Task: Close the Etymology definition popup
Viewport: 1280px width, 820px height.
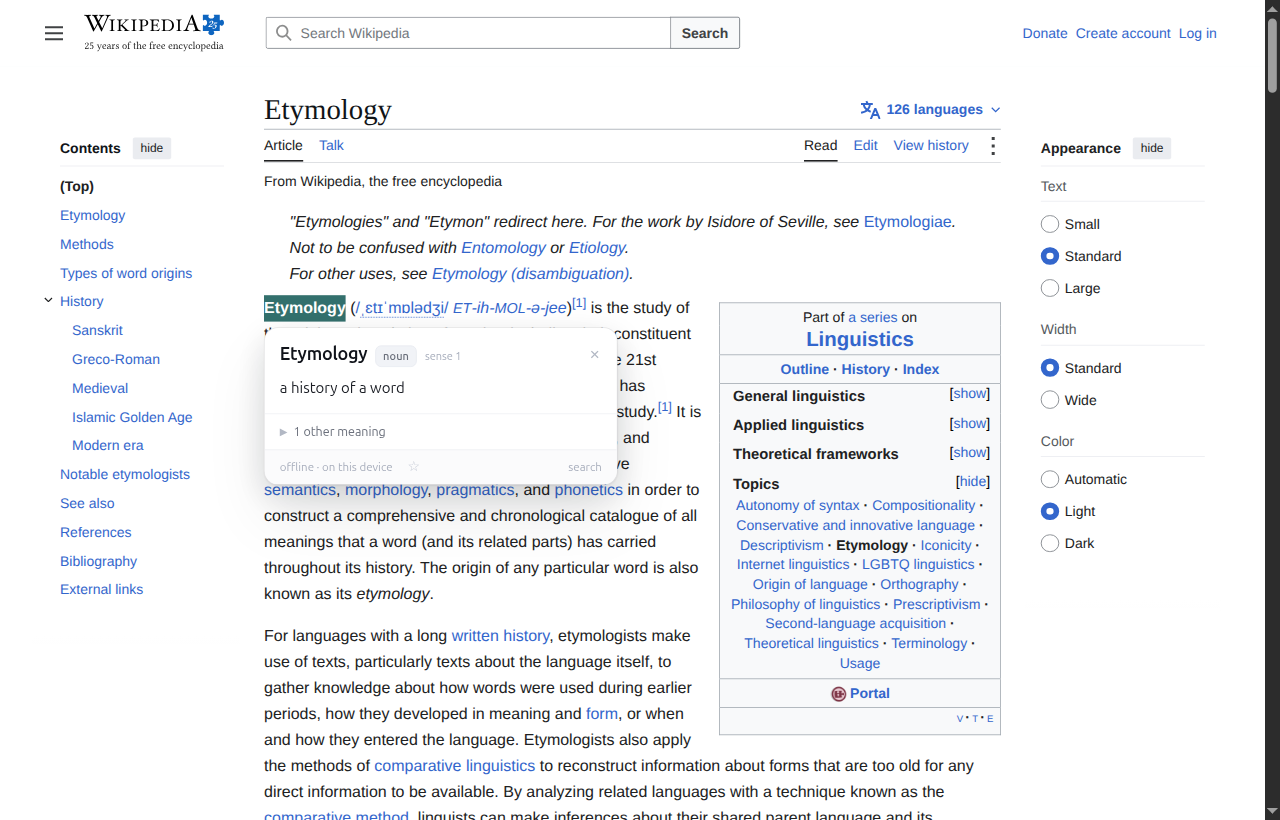Action: [595, 354]
